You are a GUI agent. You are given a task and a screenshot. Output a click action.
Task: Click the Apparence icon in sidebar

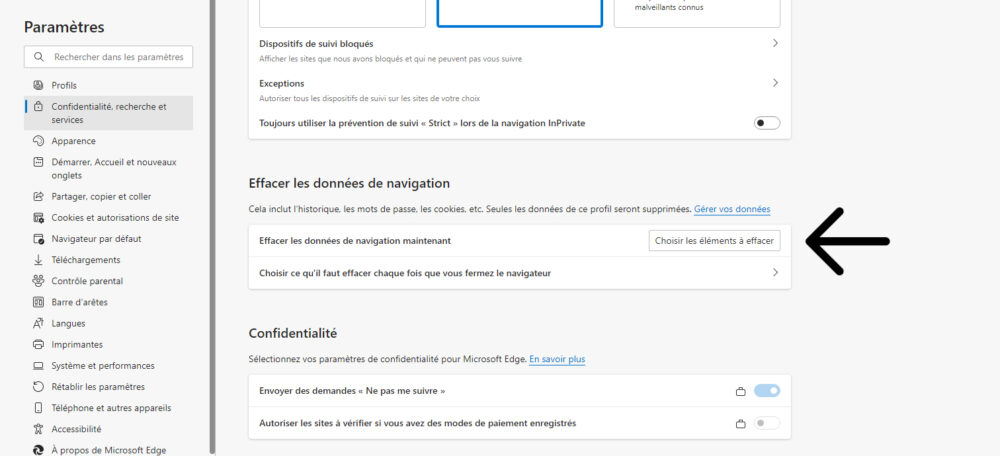[x=38, y=141]
